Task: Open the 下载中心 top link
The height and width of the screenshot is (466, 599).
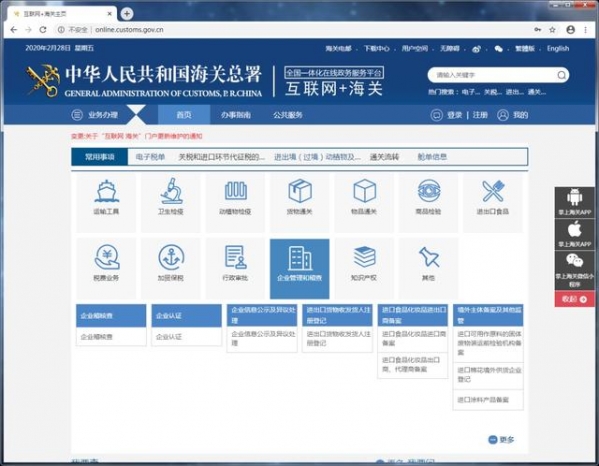Action: pos(376,49)
